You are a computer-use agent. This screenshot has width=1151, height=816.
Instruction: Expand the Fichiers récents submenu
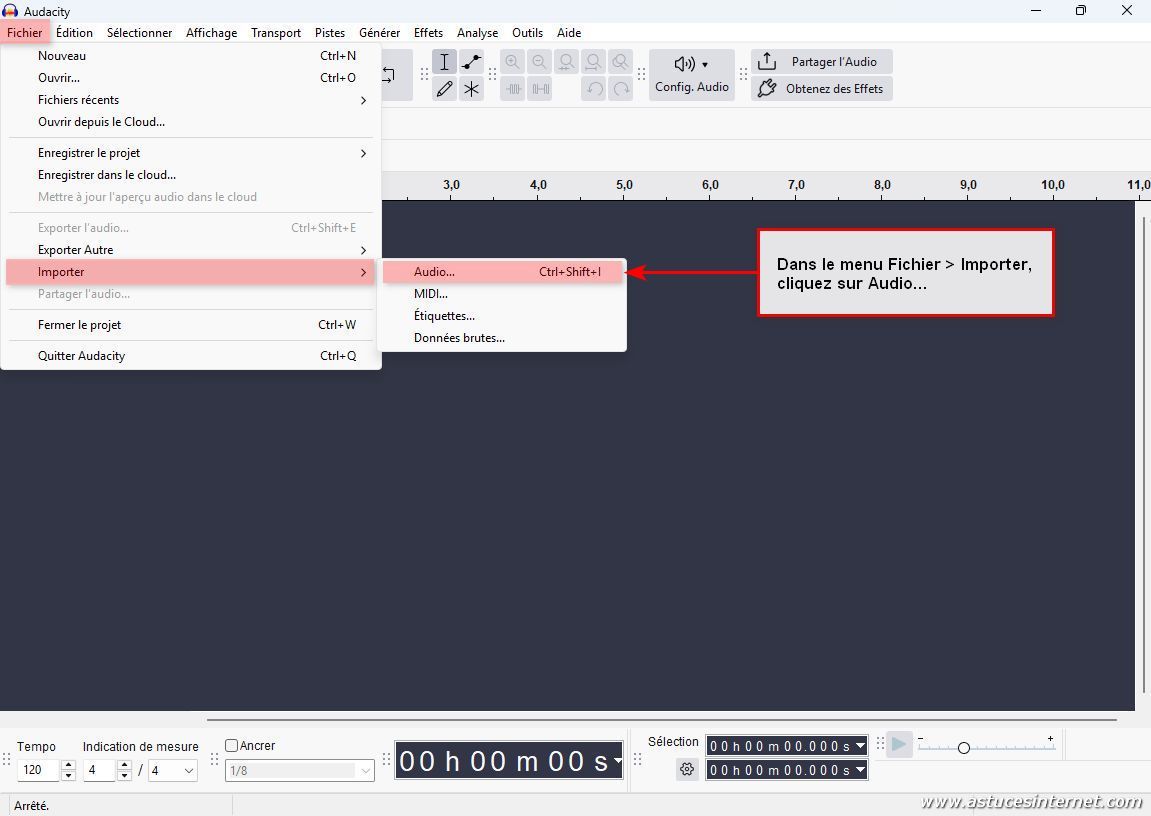coord(200,100)
